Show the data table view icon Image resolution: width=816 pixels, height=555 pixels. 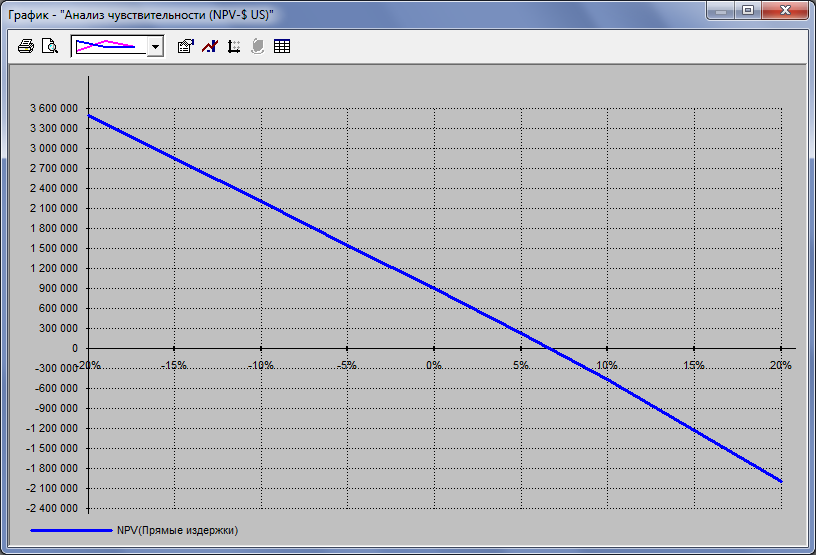(x=282, y=46)
